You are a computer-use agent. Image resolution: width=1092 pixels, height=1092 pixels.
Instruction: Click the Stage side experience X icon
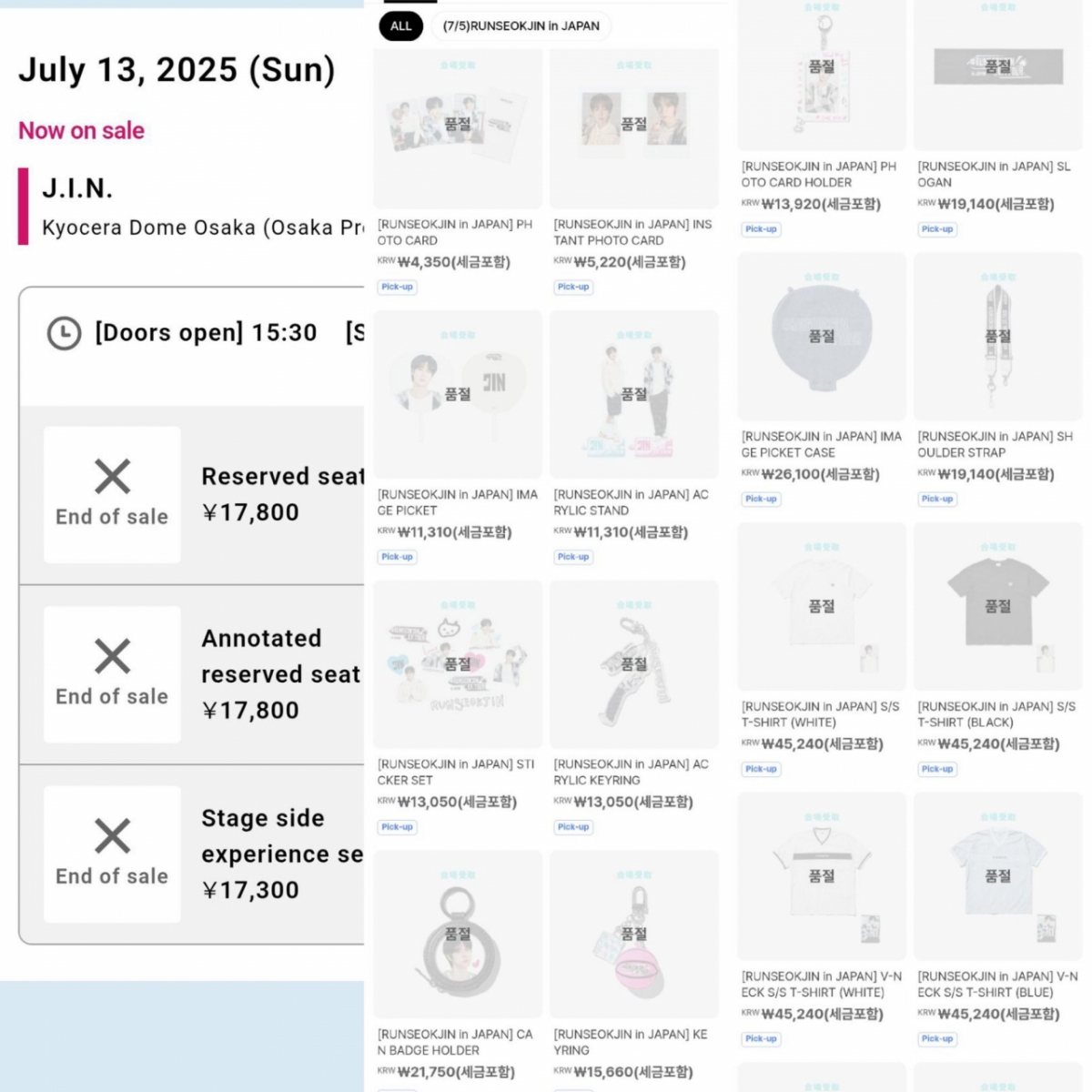click(112, 836)
